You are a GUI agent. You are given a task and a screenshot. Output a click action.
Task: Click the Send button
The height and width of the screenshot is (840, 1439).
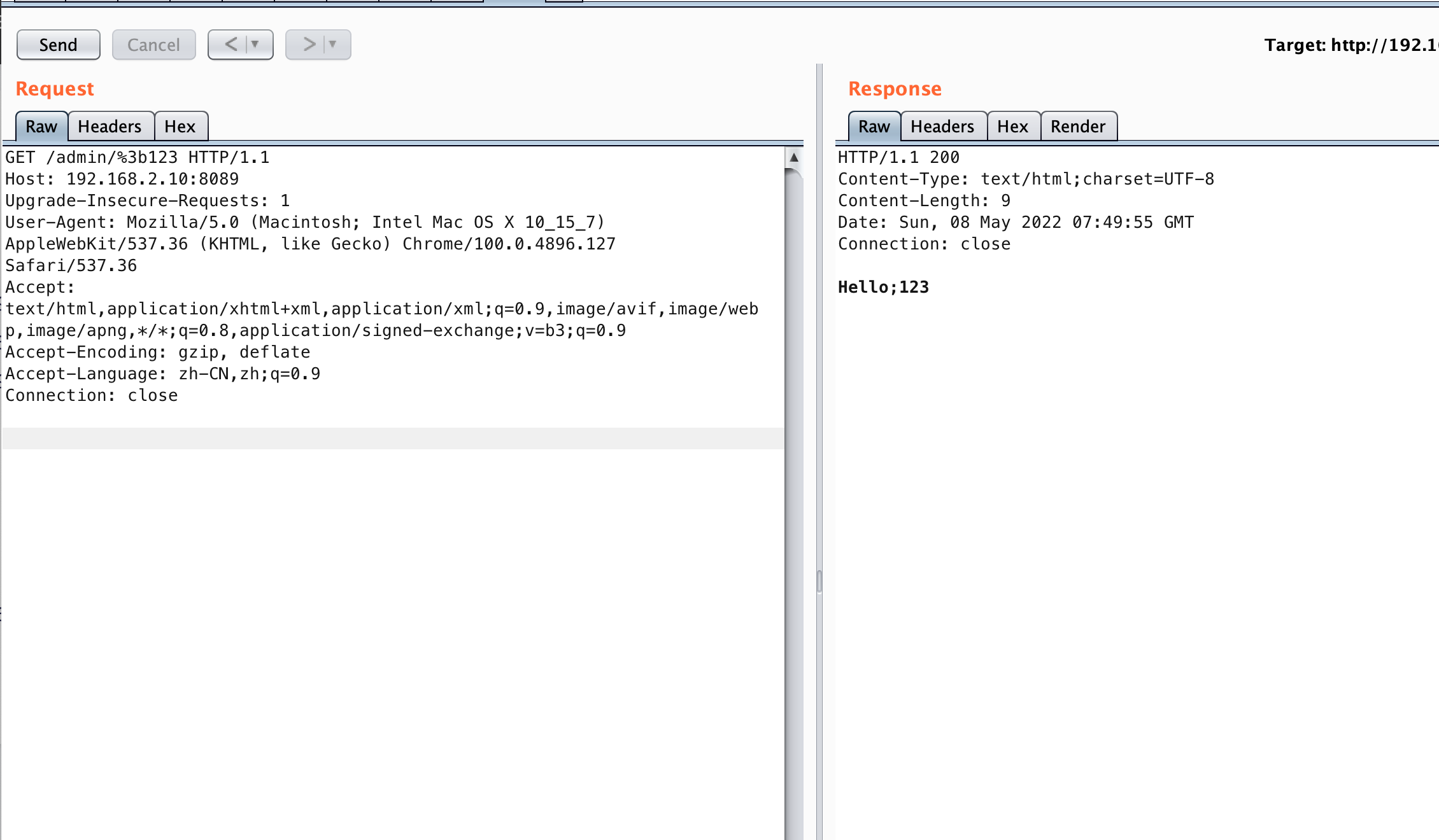pyautogui.click(x=58, y=45)
